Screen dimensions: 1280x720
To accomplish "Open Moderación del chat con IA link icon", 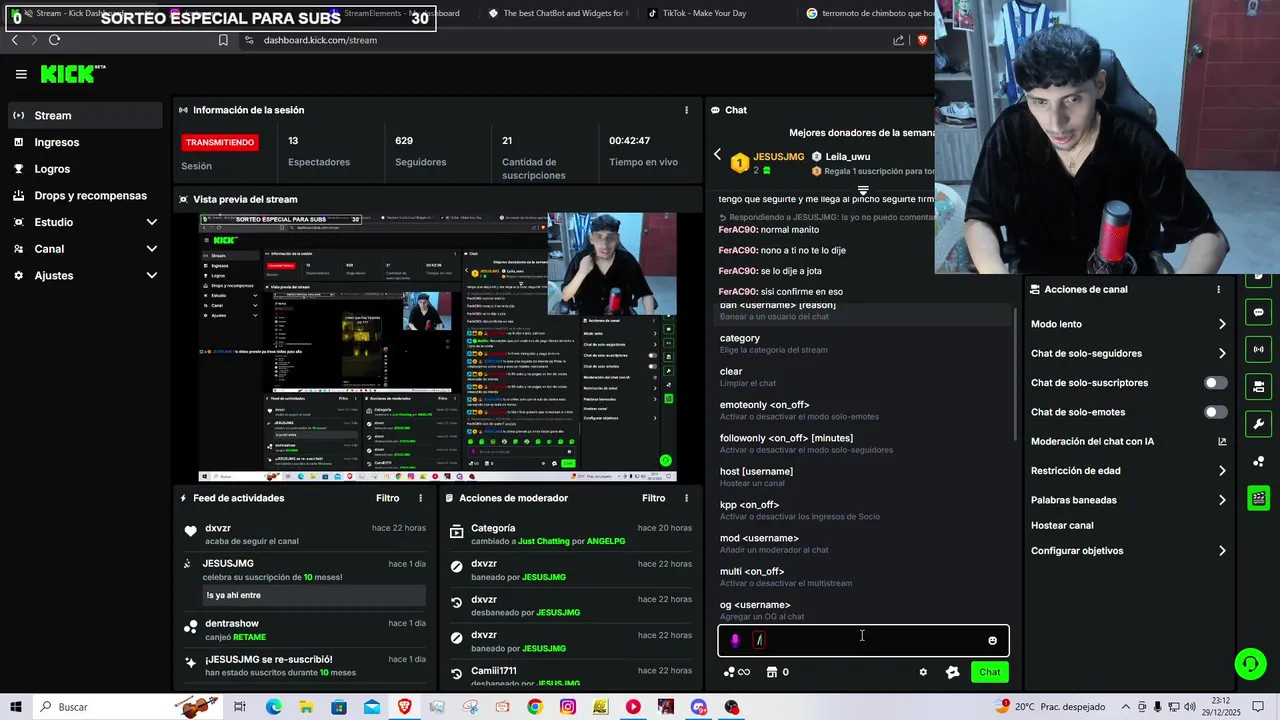I will pos(1222,441).
